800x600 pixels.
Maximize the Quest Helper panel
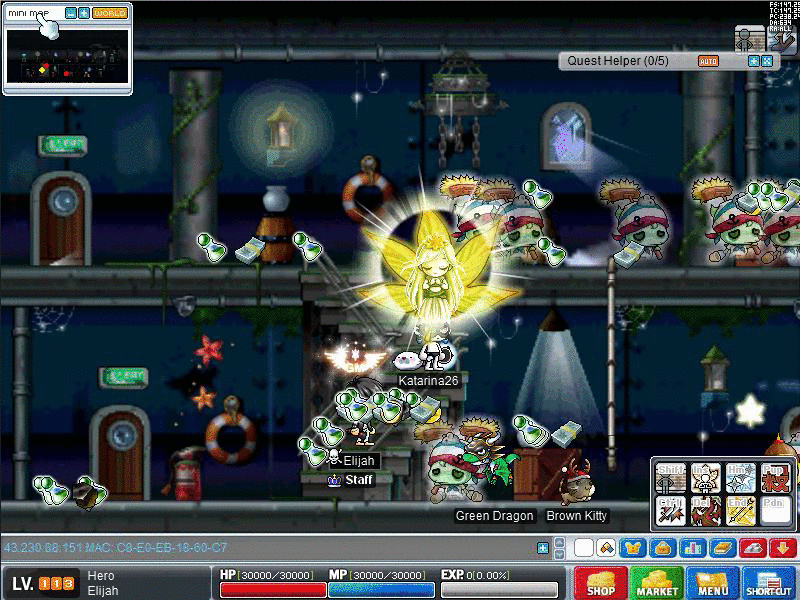pyautogui.click(x=767, y=61)
